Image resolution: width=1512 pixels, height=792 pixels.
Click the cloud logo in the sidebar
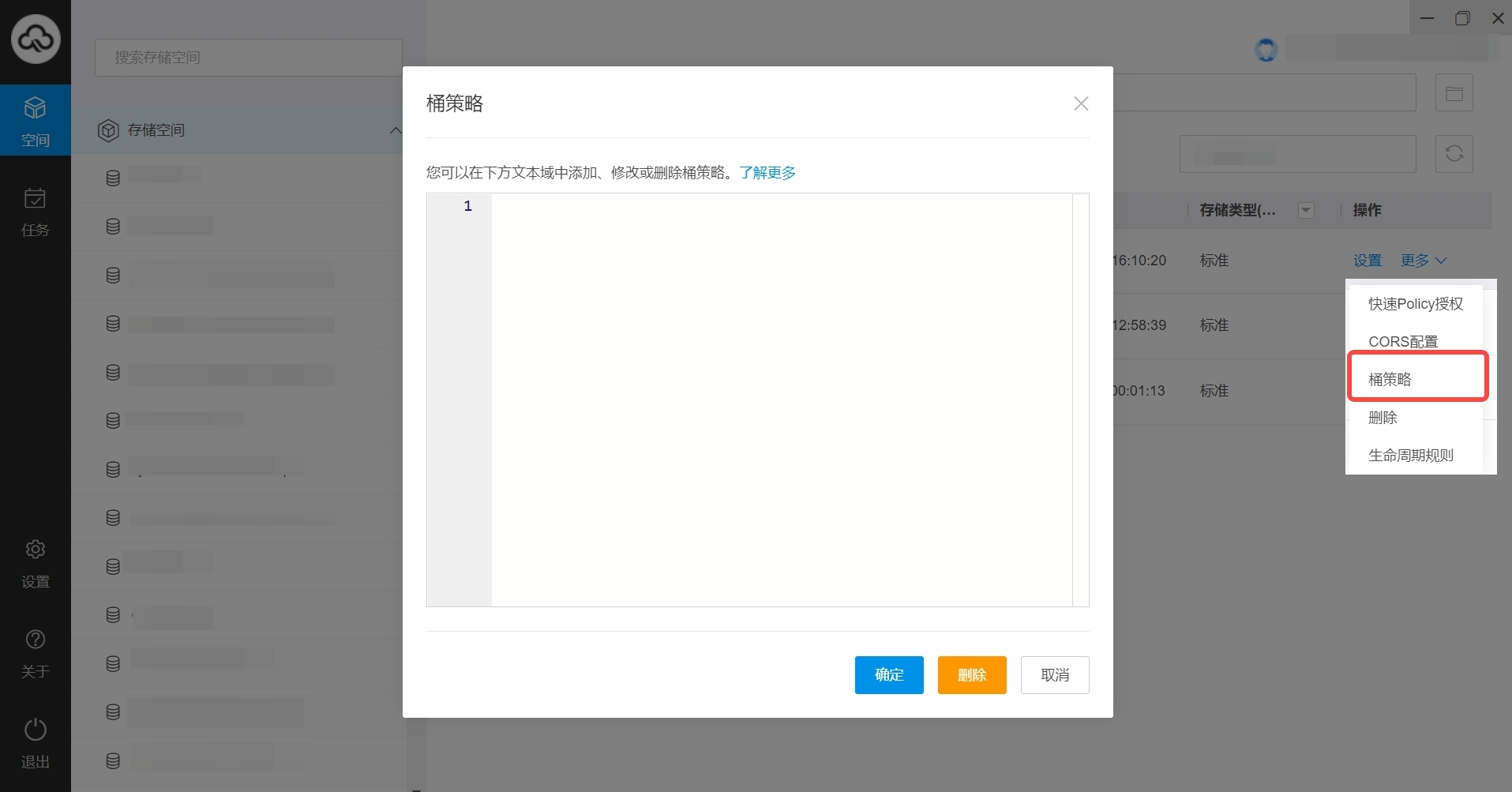36,39
